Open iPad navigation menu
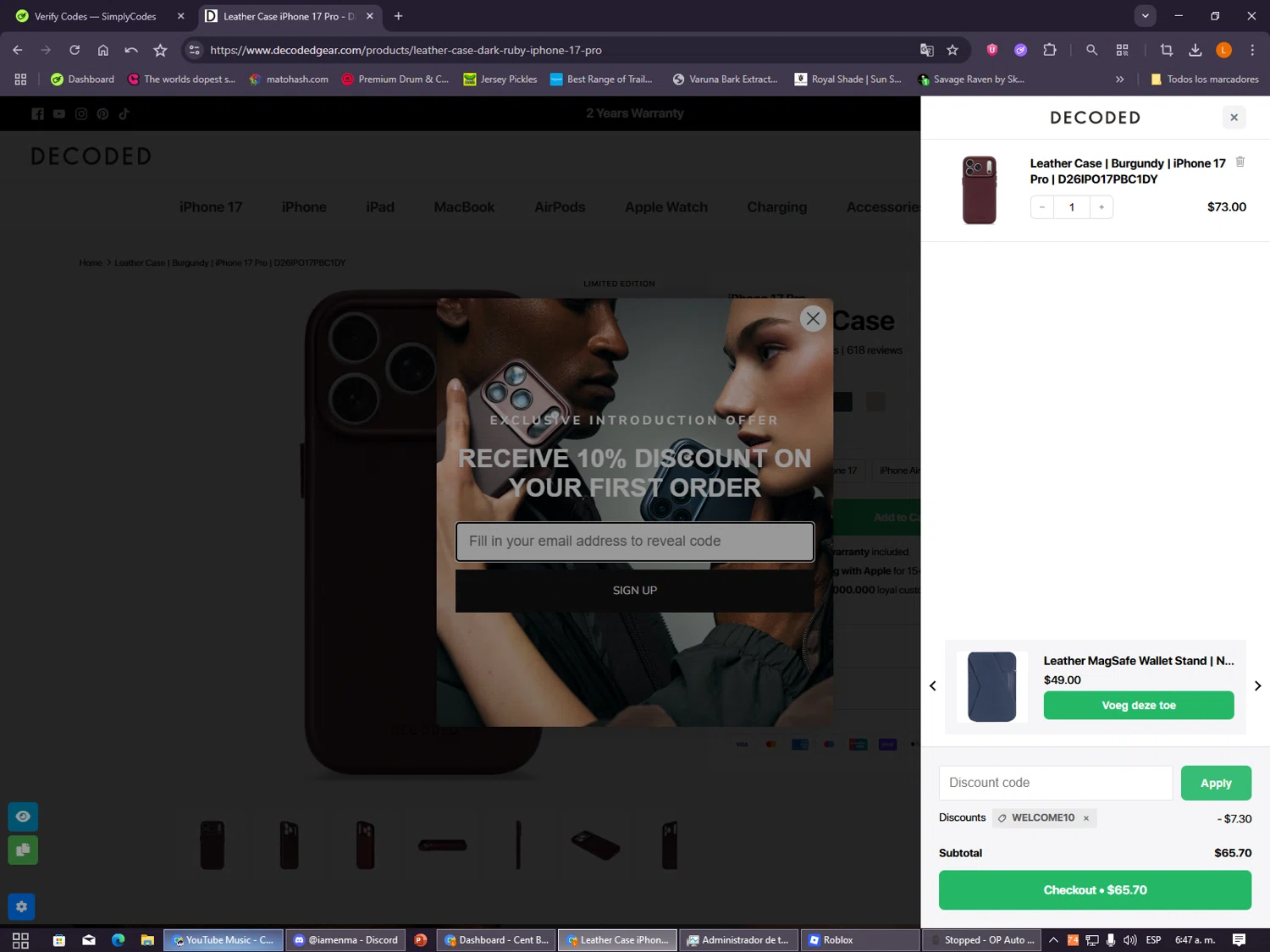Screen dimensions: 1270x952 click(380, 207)
